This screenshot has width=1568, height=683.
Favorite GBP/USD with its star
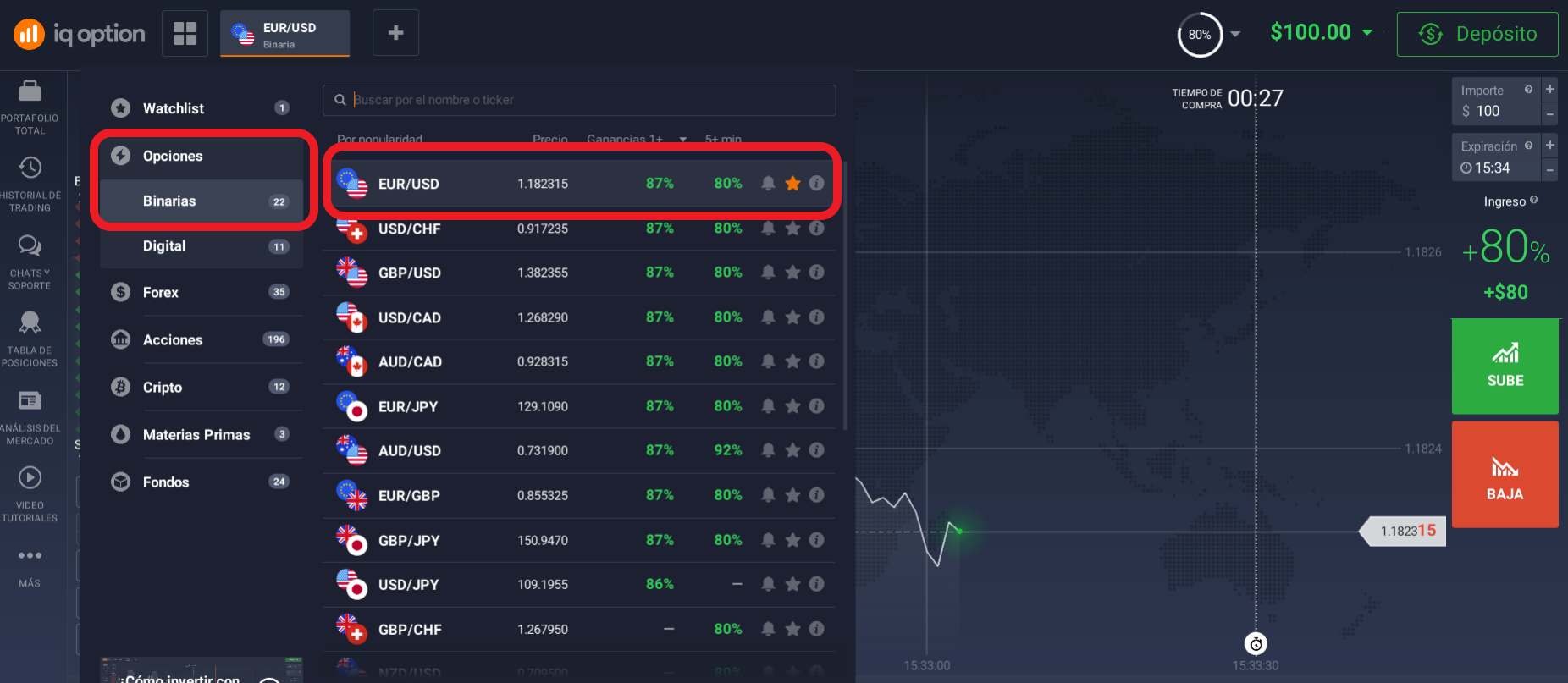tap(792, 273)
